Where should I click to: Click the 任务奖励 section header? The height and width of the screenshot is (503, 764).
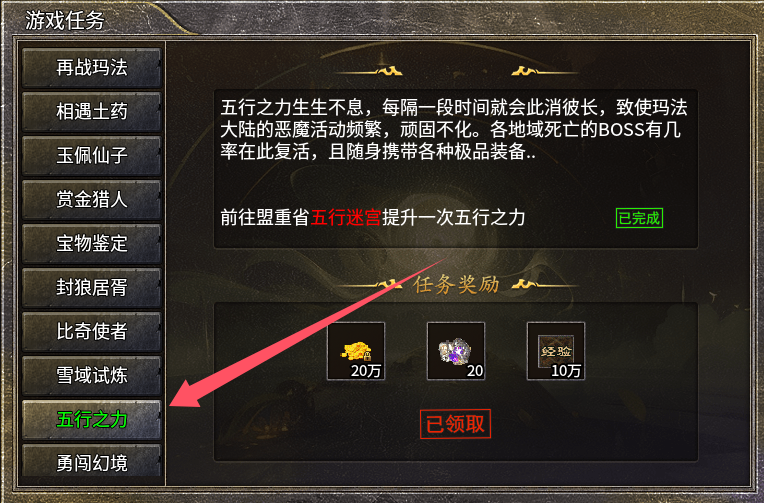coord(456,285)
